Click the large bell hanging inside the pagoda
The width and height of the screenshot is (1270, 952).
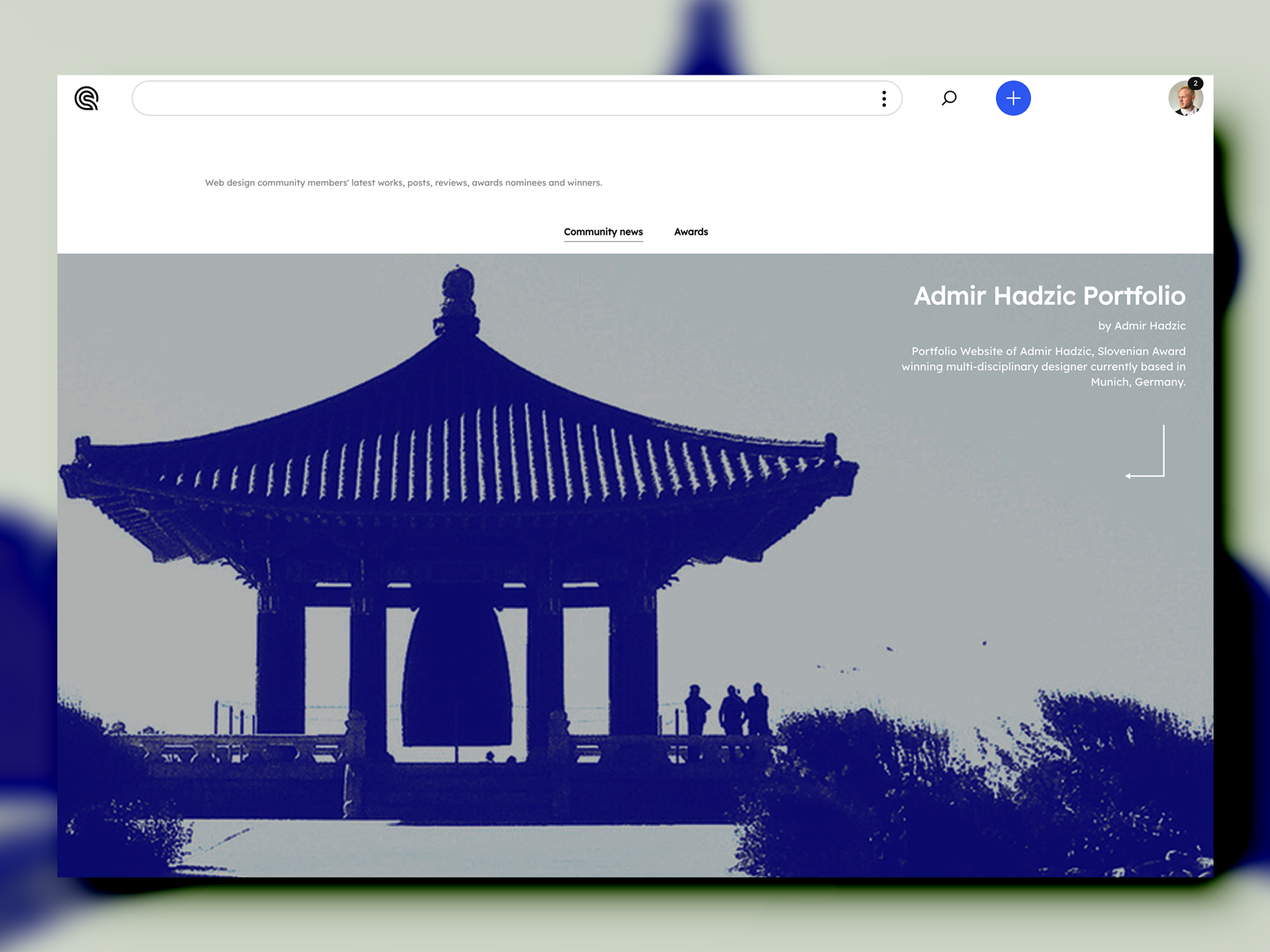[x=456, y=674]
